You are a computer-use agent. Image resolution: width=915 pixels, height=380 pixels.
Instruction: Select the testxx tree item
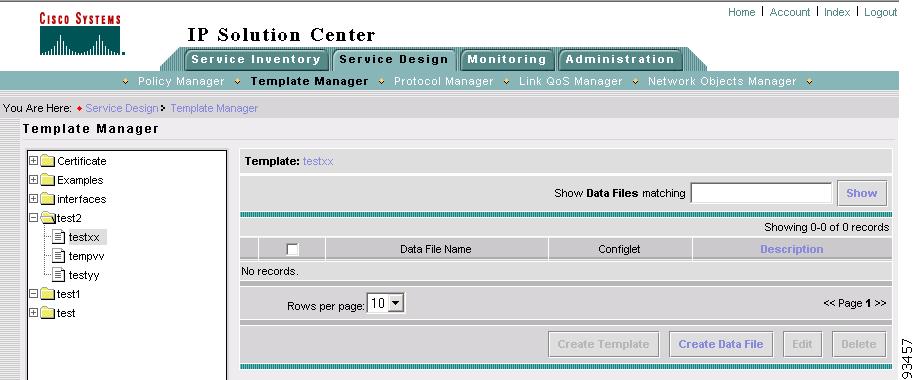point(84,237)
